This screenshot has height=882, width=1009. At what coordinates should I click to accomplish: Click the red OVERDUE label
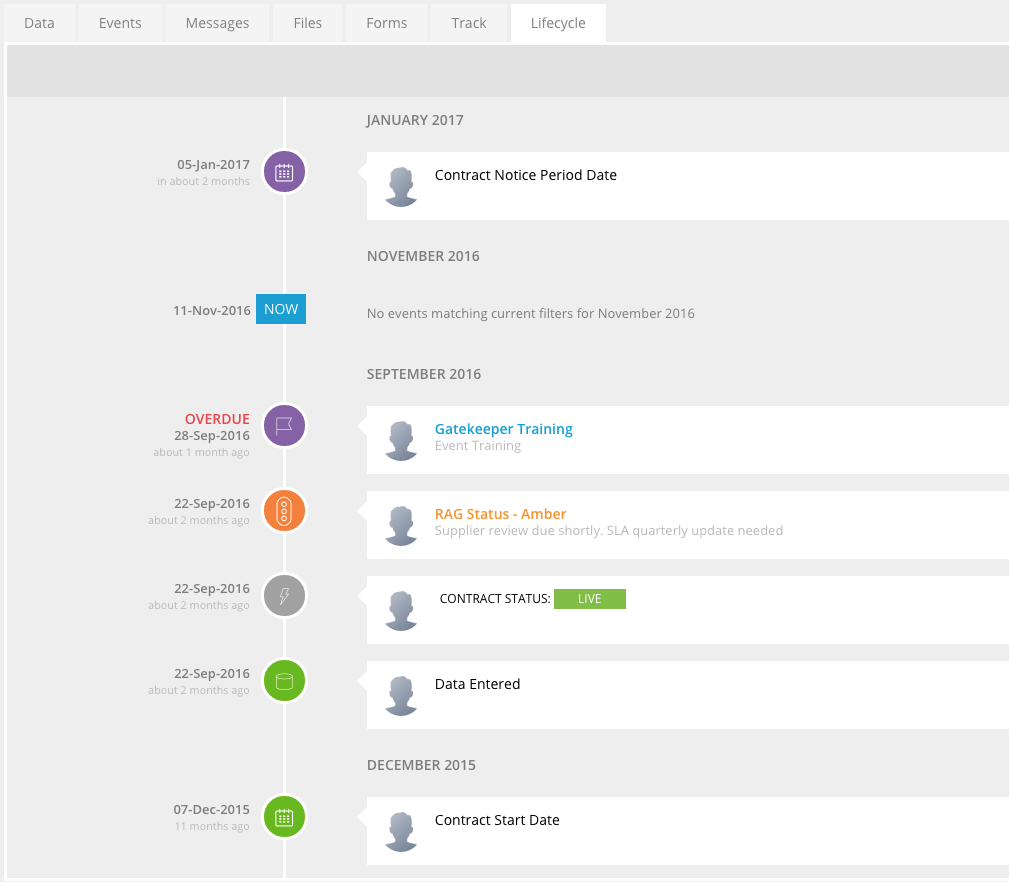[x=217, y=419]
